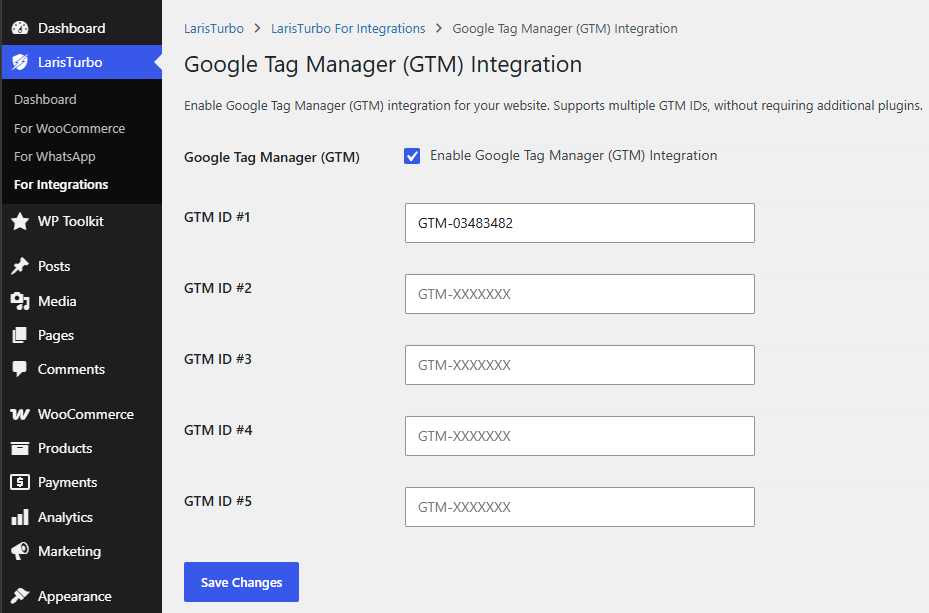Click the 'GTM ID #2' label

(218, 288)
